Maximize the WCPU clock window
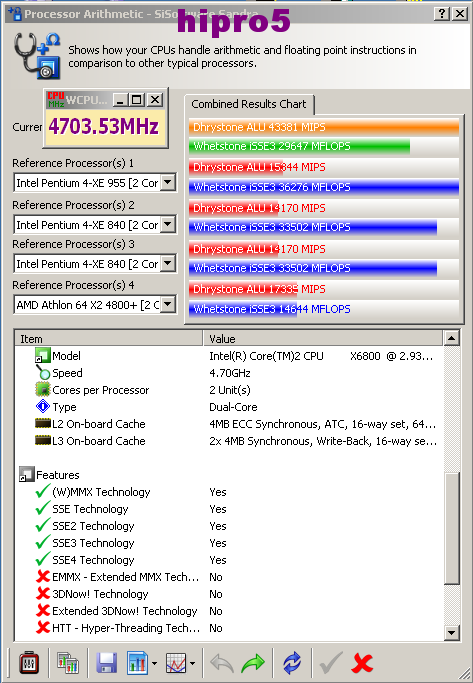The height and width of the screenshot is (683, 473). pos(137,100)
